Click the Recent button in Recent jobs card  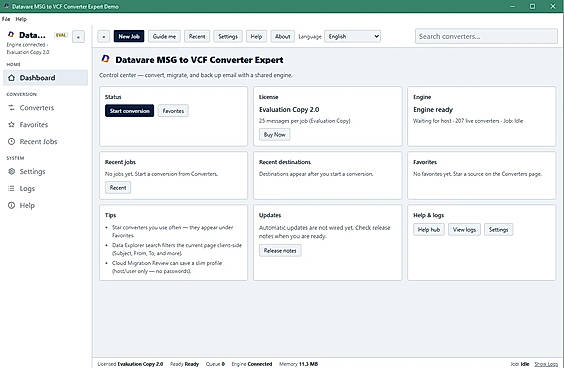pos(118,188)
